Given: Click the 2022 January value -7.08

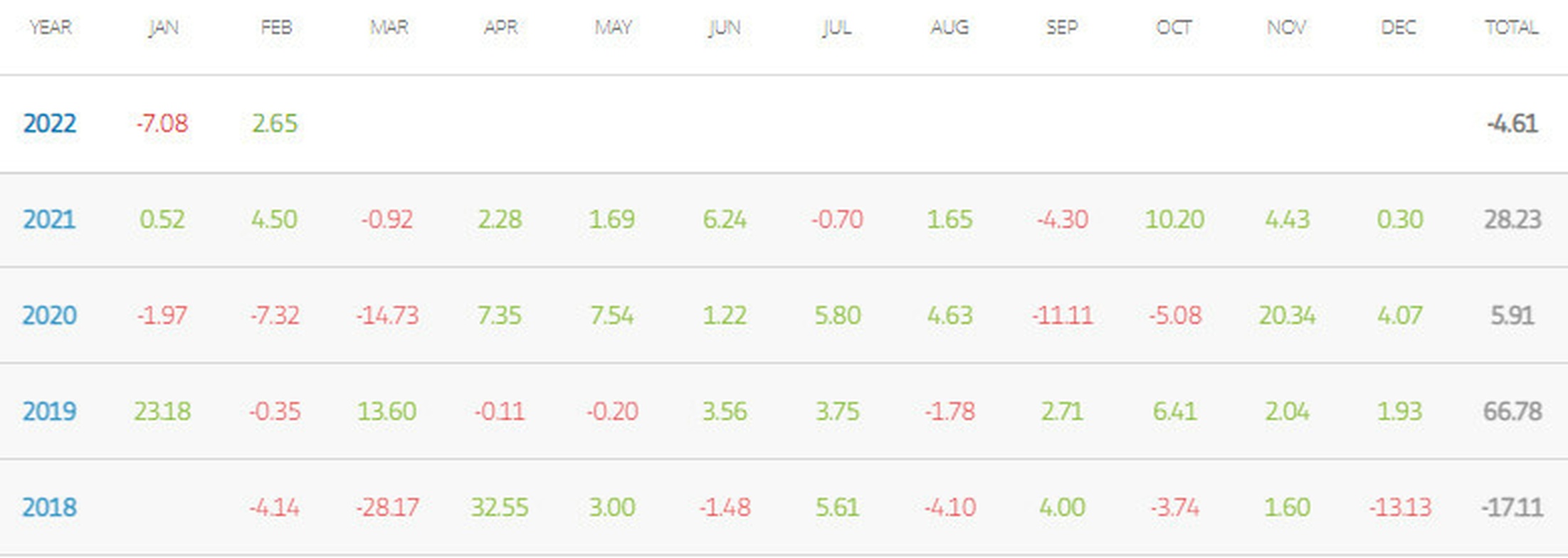Looking at the screenshot, I should (162, 123).
